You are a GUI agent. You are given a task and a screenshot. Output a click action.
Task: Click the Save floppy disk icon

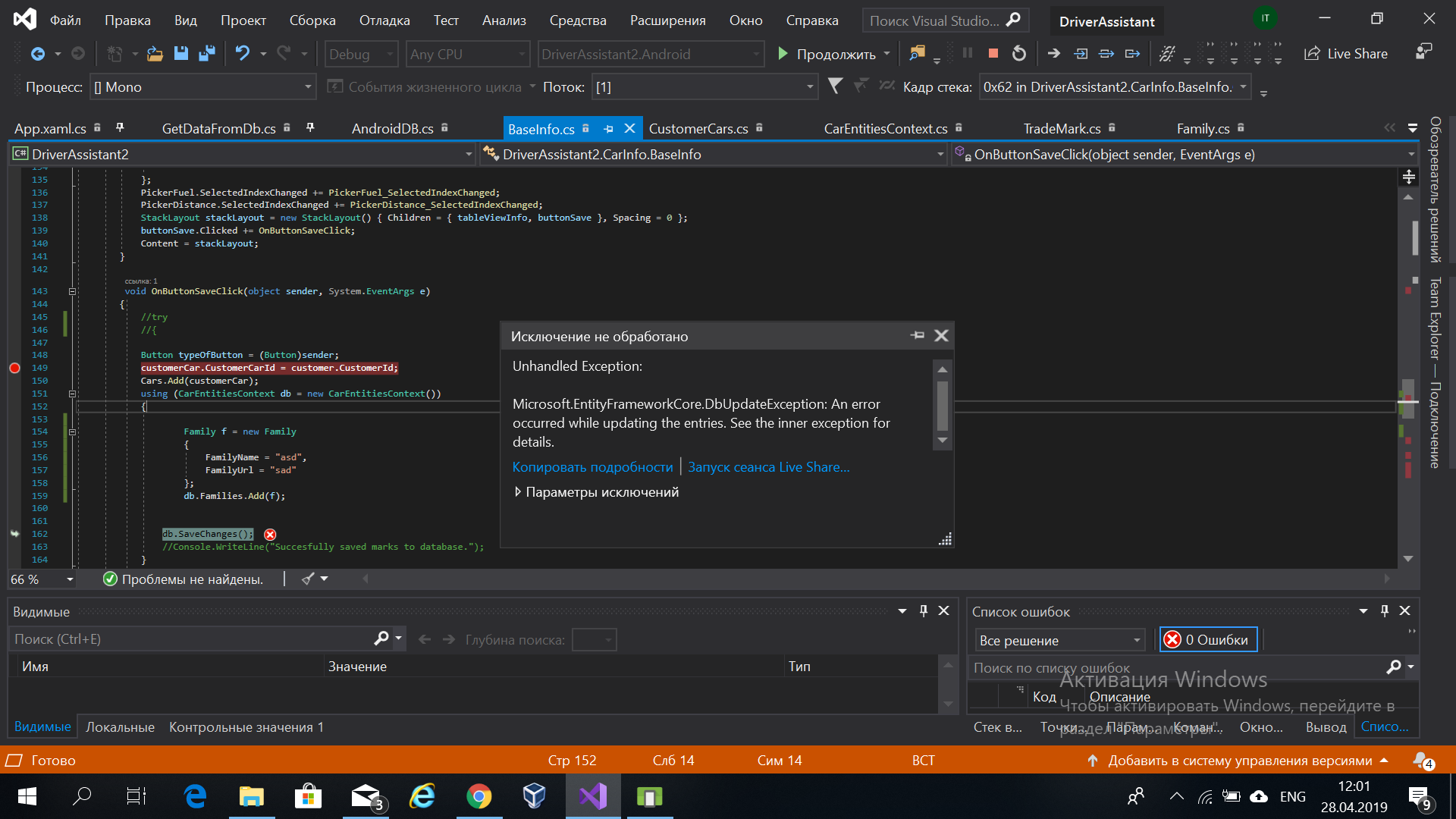(180, 54)
